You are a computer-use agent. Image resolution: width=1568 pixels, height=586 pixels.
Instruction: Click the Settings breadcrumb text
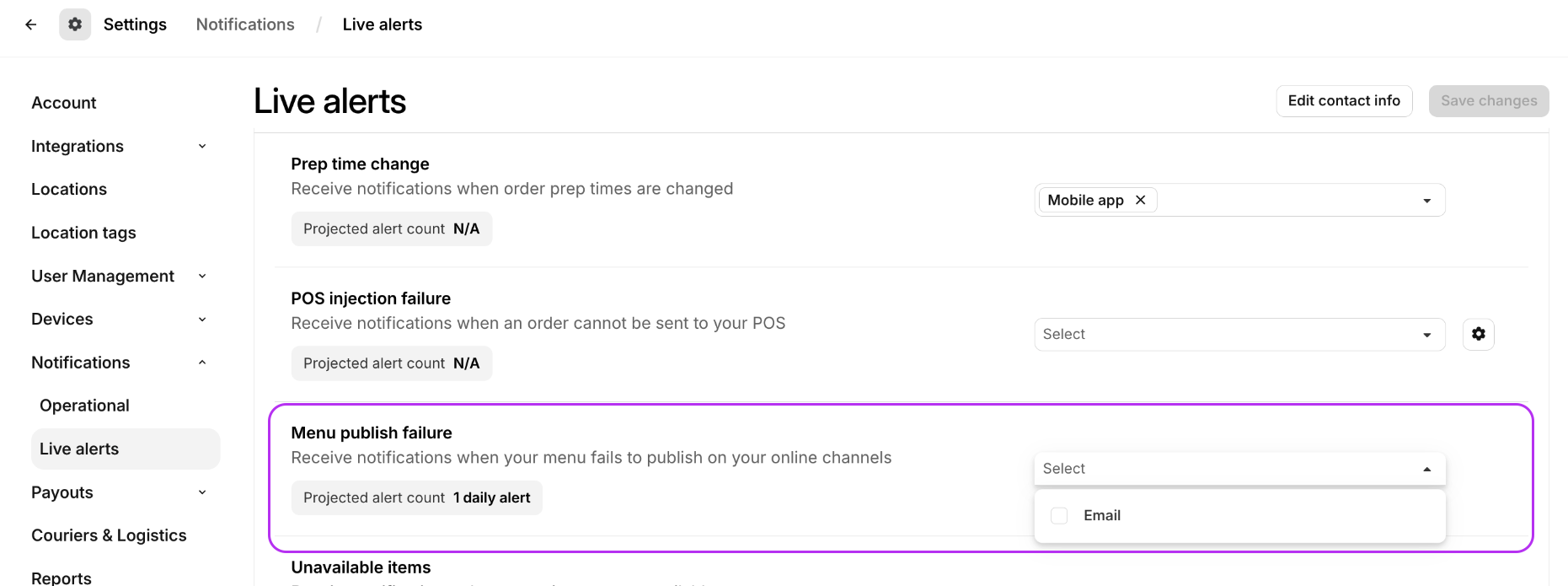[x=135, y=24]
